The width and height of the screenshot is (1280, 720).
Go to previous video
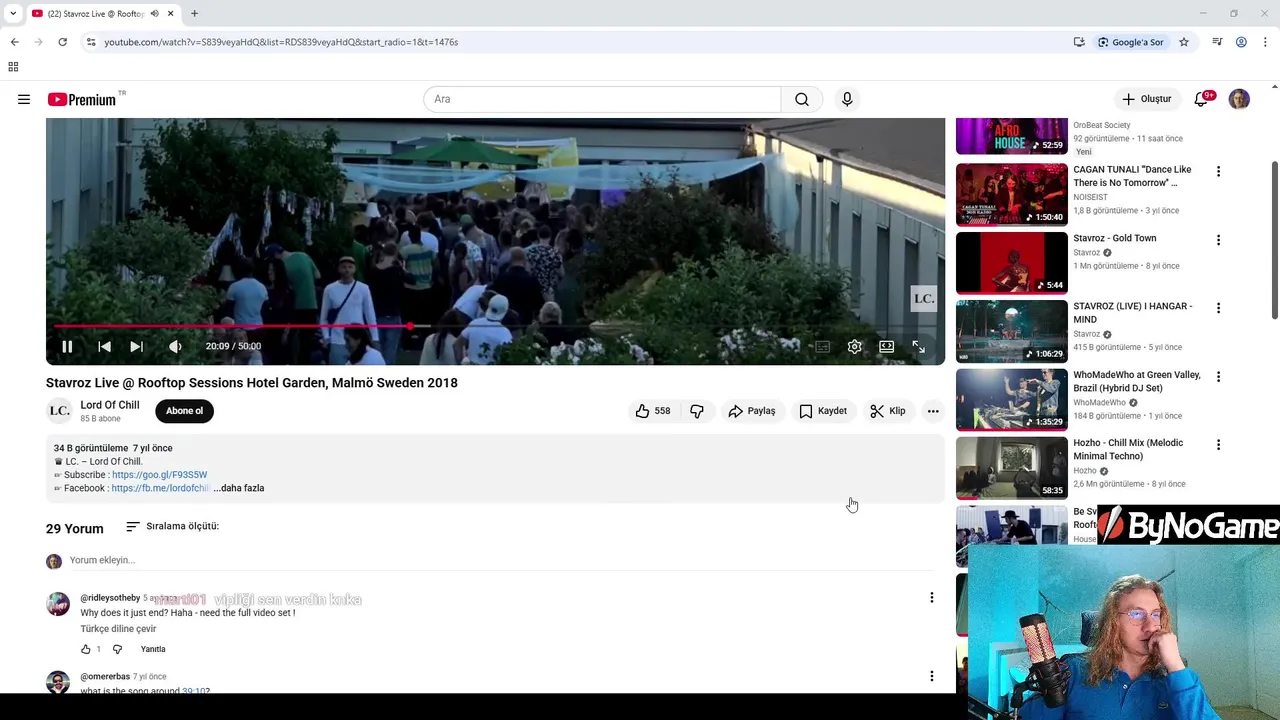pyautogui.click(x=104, y=346)
